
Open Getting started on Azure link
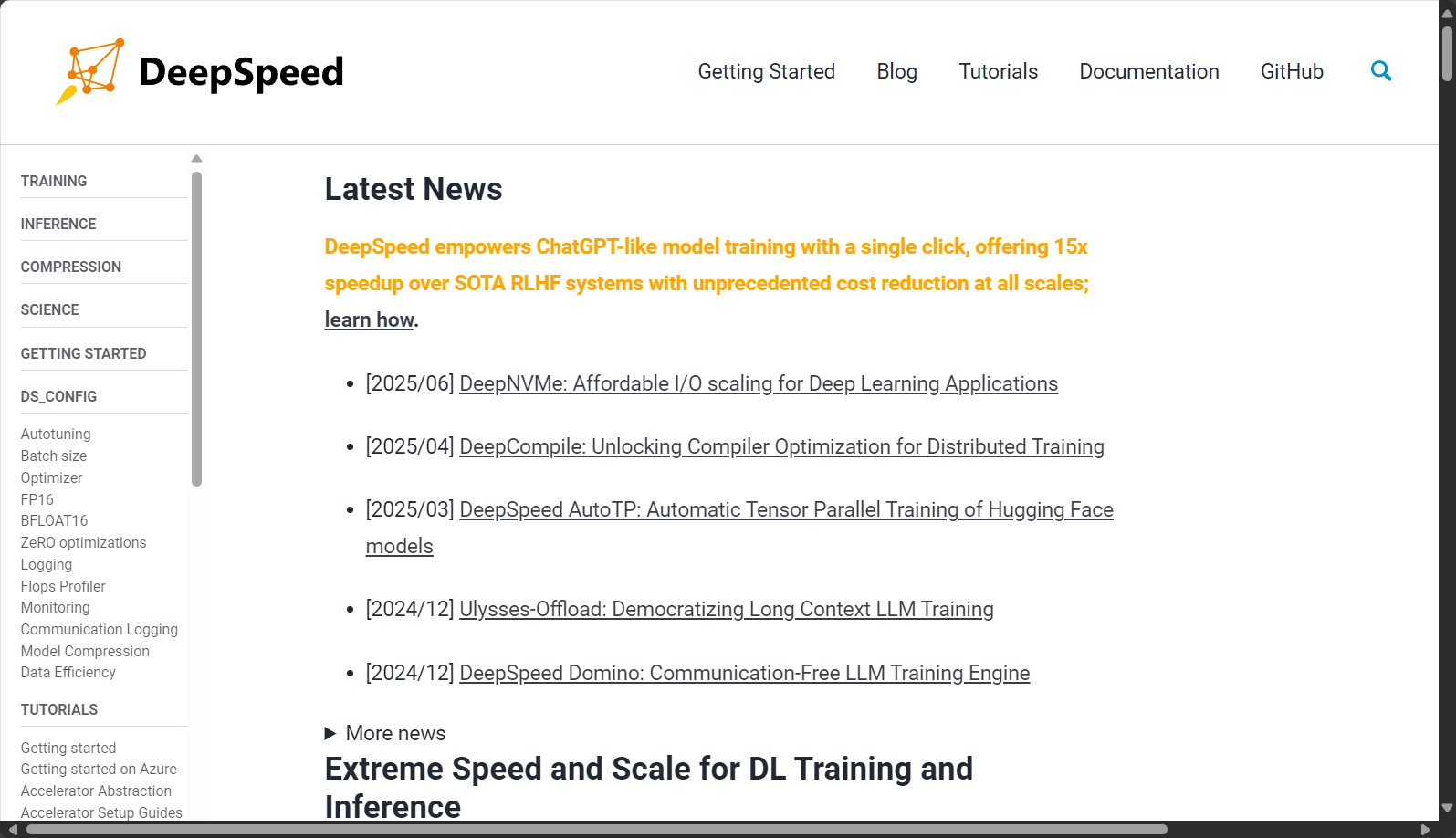tap(99, 769)
